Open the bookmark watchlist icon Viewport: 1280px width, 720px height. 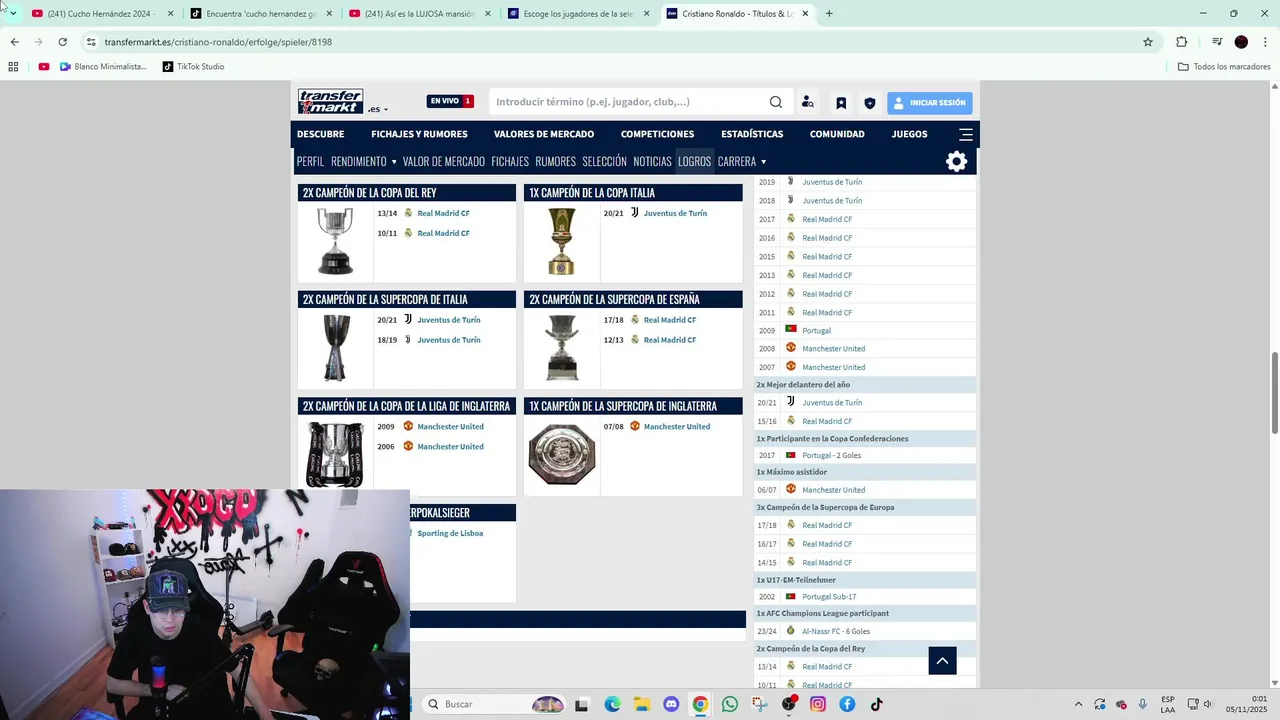tap(841, 103)
